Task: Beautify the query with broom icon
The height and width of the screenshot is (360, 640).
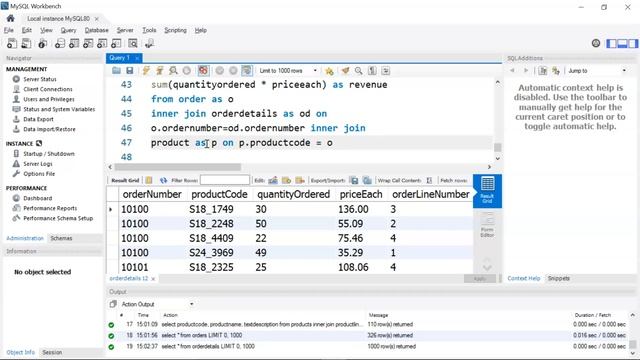Action: [x=345, y=71]
